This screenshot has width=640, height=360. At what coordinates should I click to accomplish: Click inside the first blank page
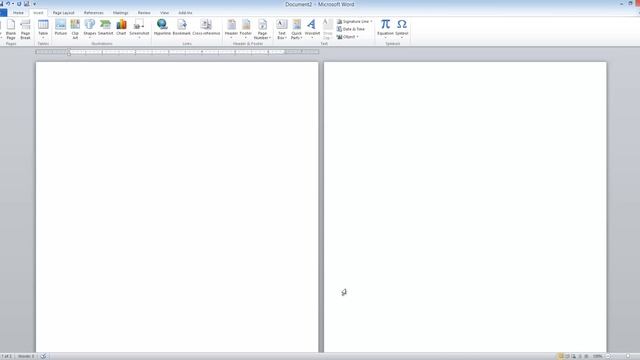177,207
